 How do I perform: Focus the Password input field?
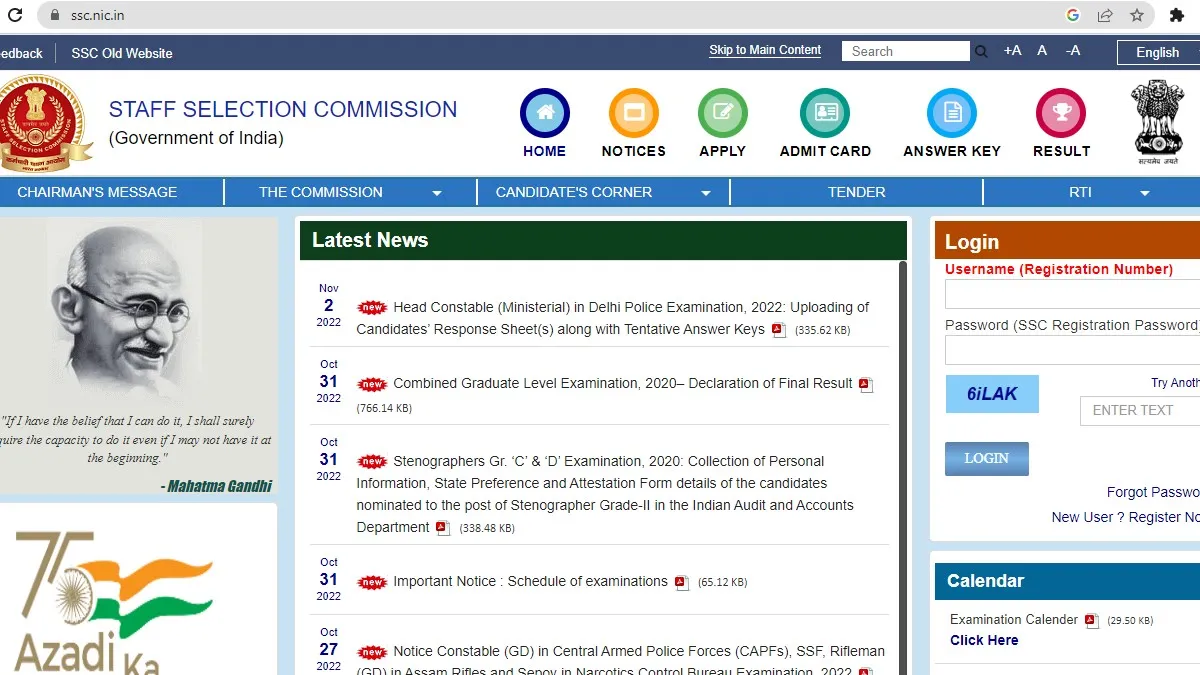pyautogui.click(x=1072, y=350)
